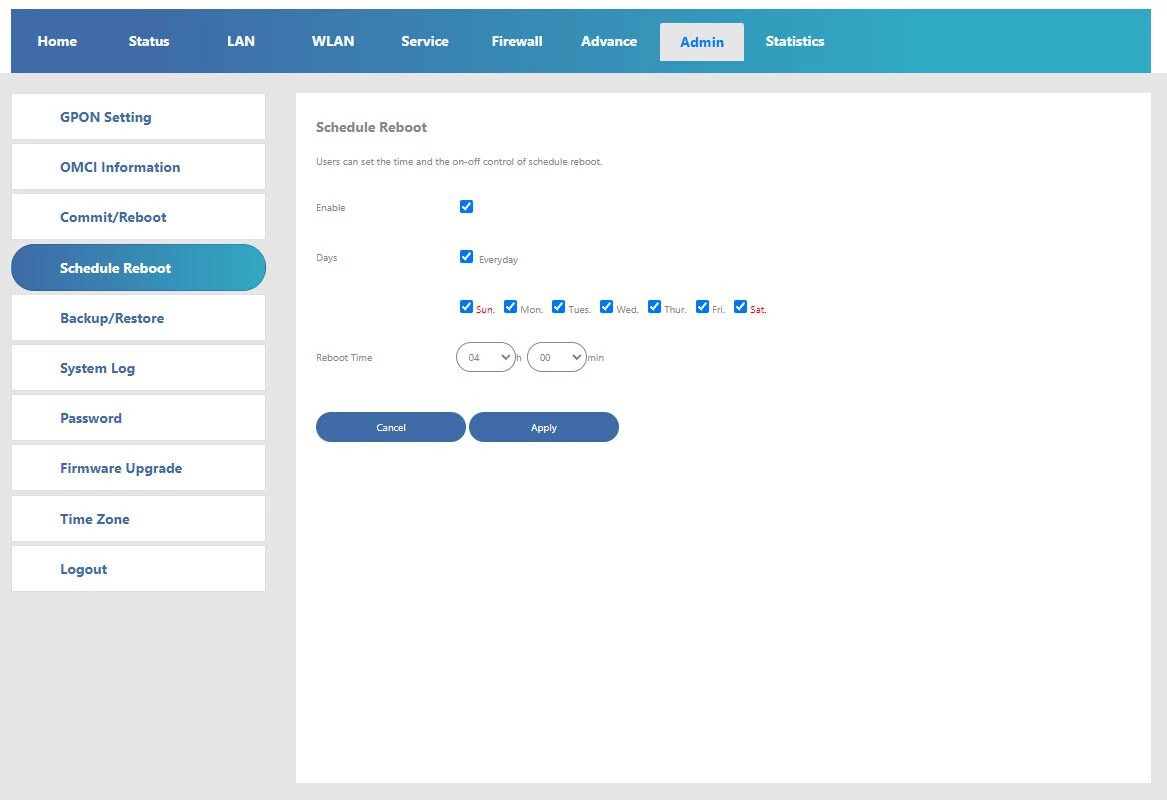
Task: Uncheck the Enable schedule reboot checkbox
Action: (466, 207)
